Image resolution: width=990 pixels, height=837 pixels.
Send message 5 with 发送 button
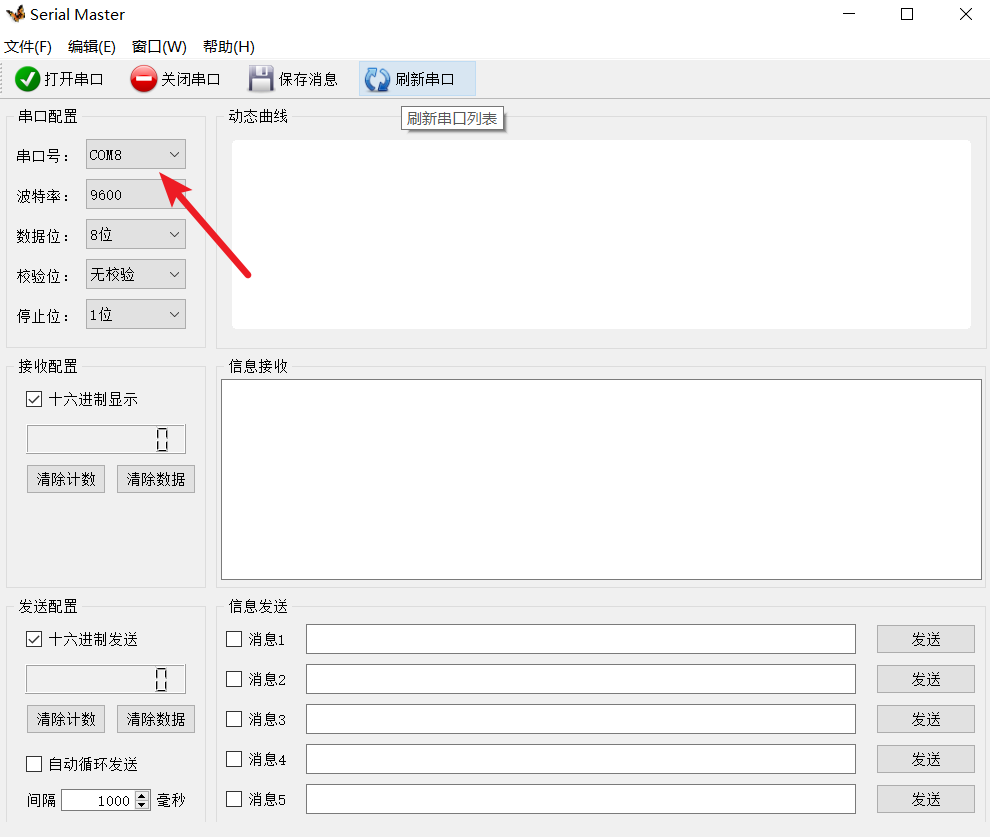click(926, 799)
